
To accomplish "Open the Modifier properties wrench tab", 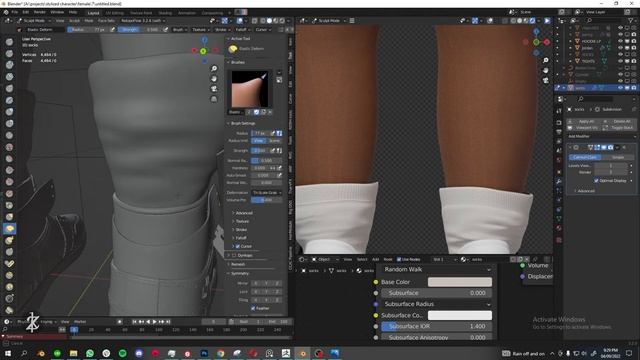I will [x=559, y=181].
